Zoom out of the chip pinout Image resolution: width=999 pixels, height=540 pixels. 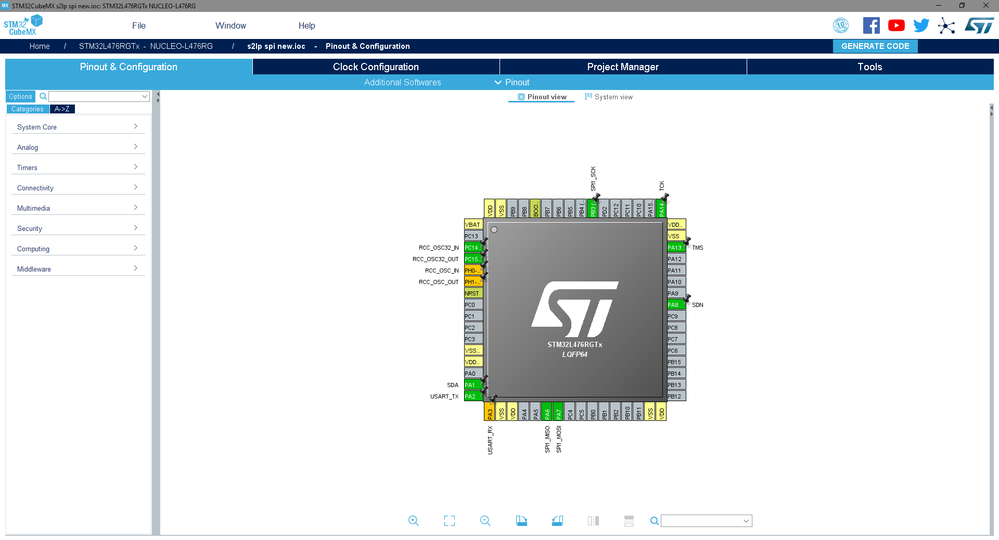click(485, 521)
